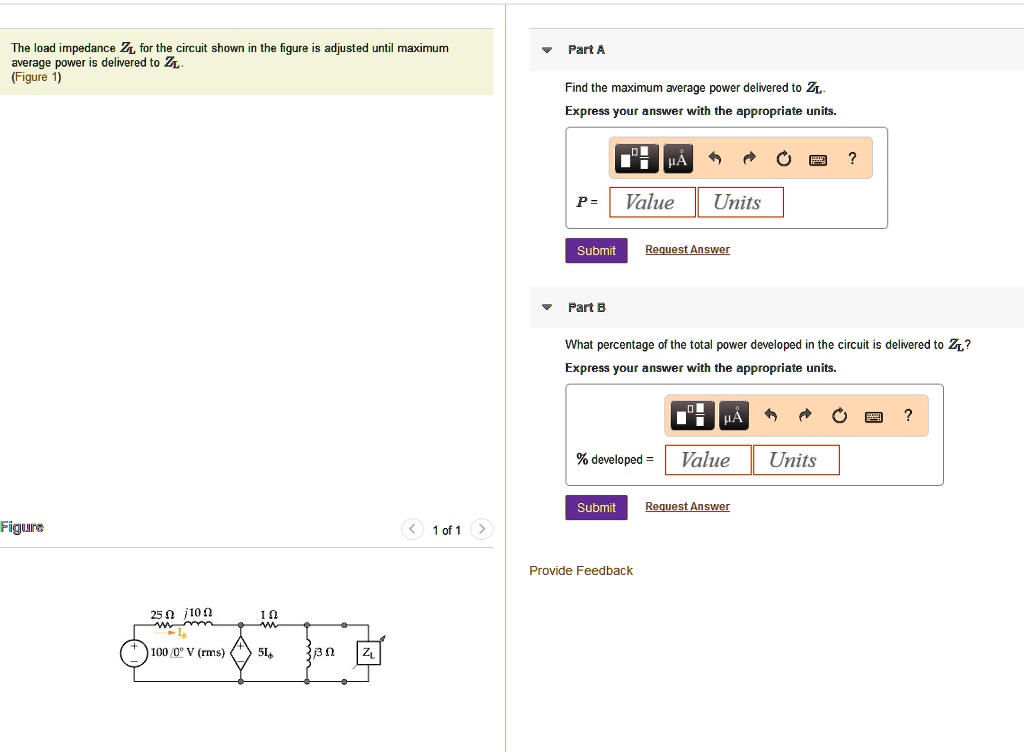1024x752 pixels.
Task: Go to the next figure page arrow
Action: pos(481,529)
